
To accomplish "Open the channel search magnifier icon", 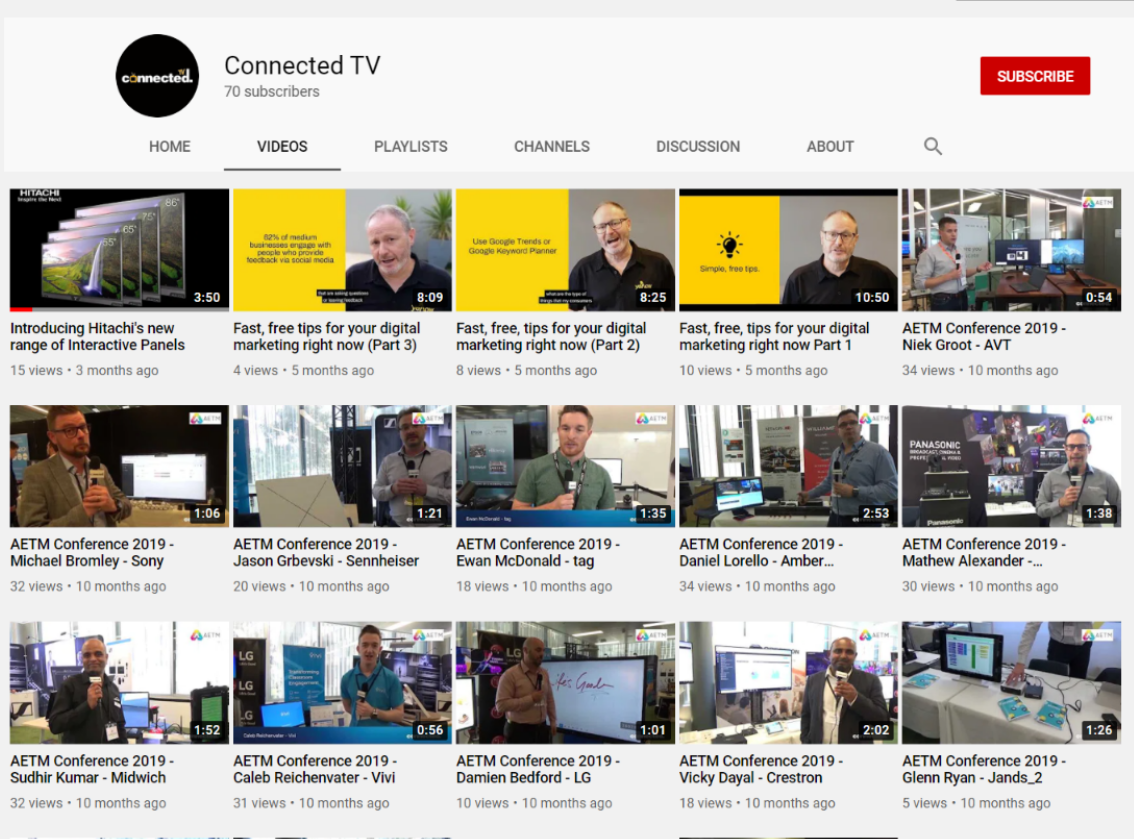I will click(x=932, y=146).
